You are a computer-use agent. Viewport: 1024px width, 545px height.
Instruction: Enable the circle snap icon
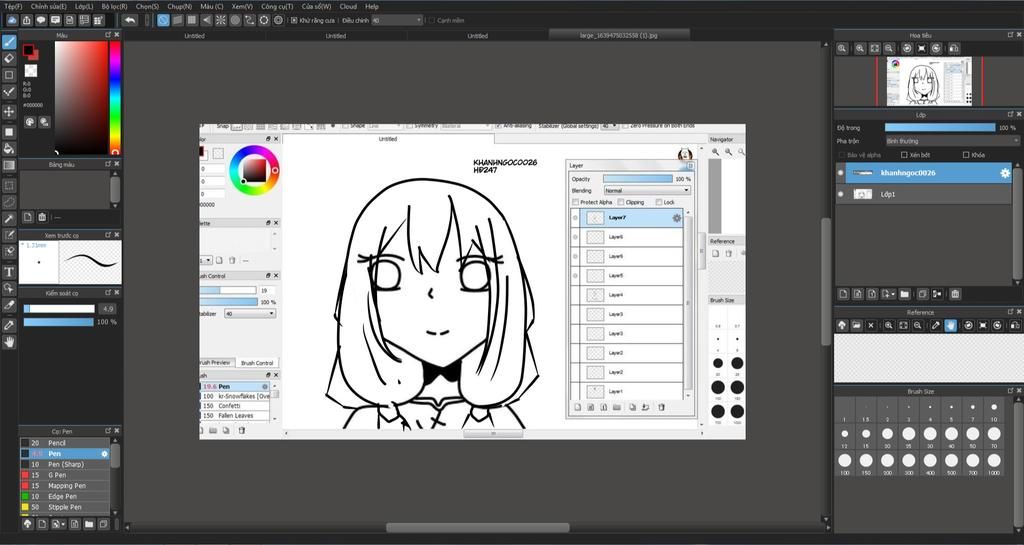(x=235, y=20)
